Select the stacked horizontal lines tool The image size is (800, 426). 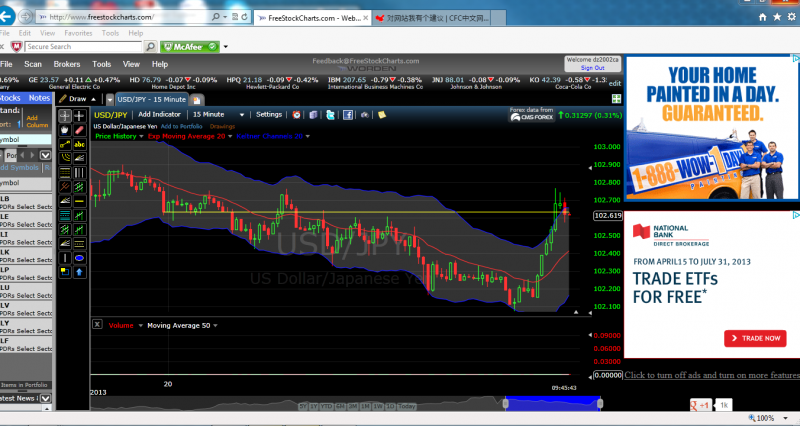[65, 173]
